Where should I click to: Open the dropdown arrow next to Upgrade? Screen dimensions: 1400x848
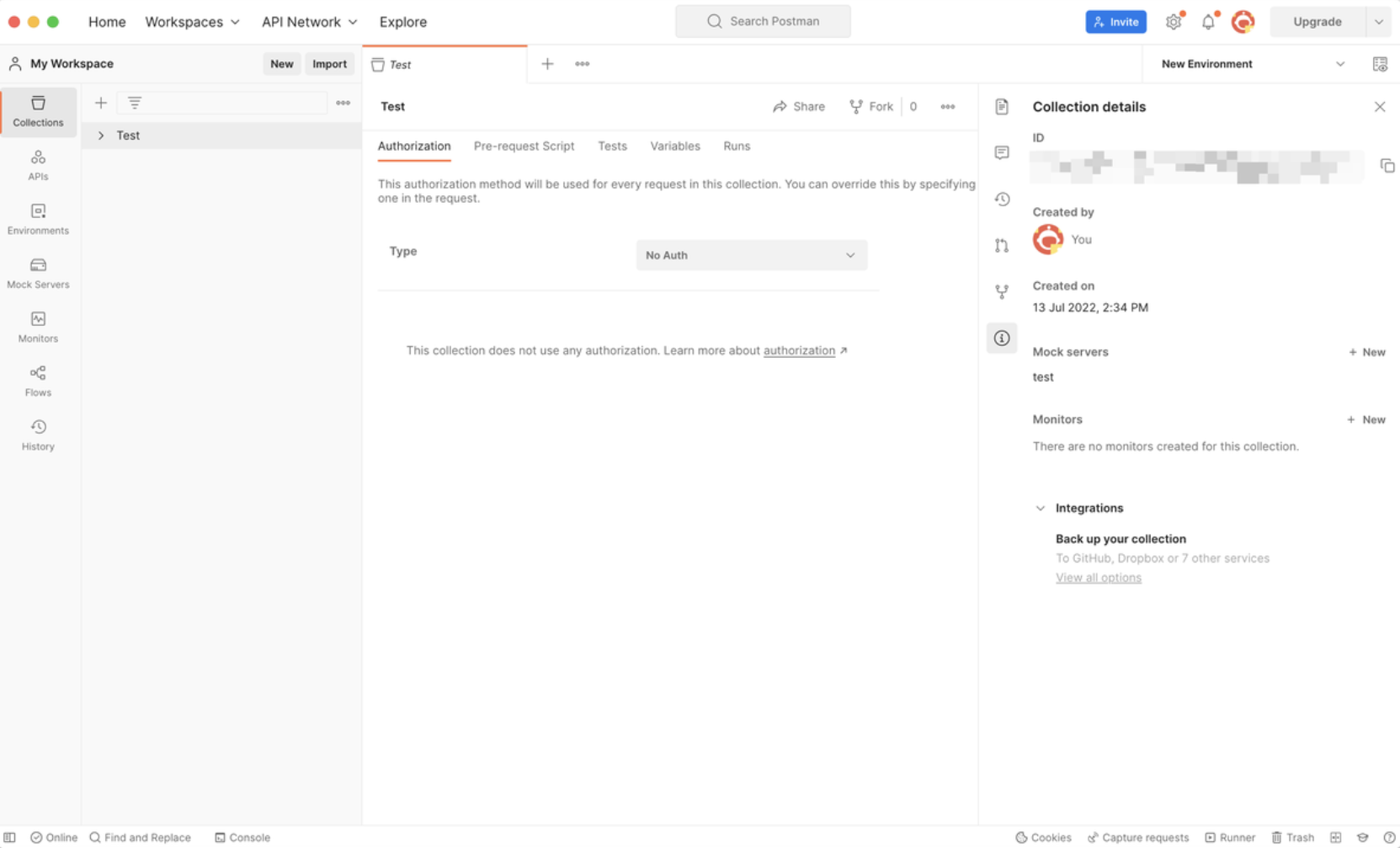click(x=1379, y=22)
